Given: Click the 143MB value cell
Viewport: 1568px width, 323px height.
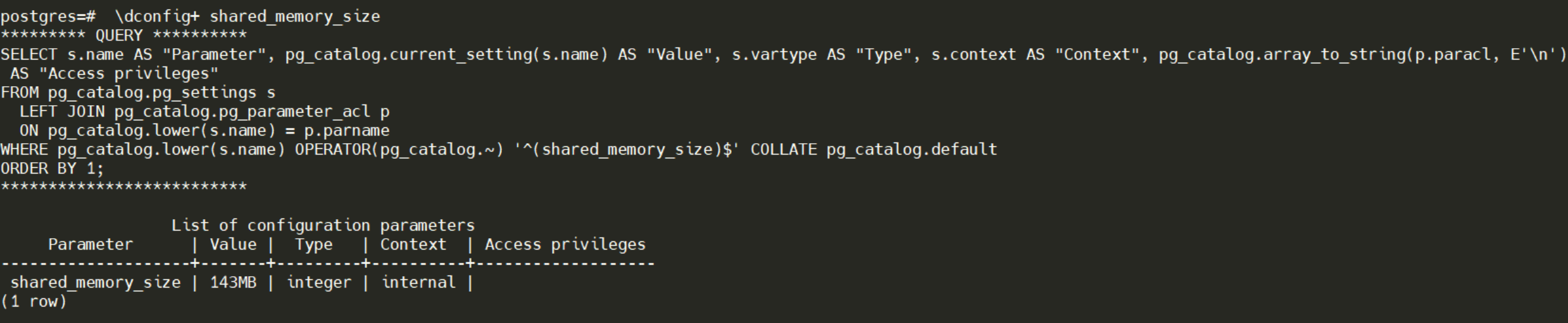Looking at the screenshot, I should coord(233,282).
